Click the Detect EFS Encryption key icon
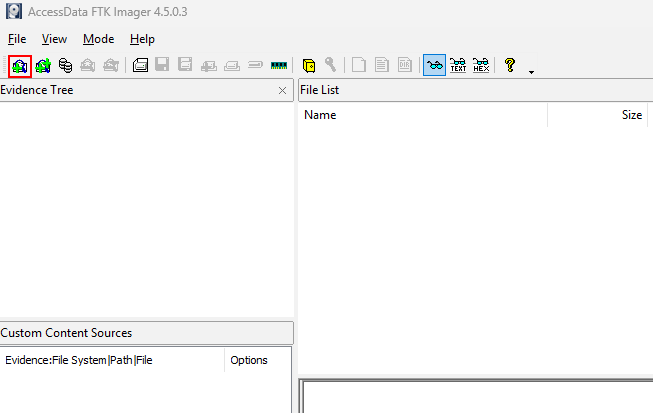 click(x=330, y=65)
